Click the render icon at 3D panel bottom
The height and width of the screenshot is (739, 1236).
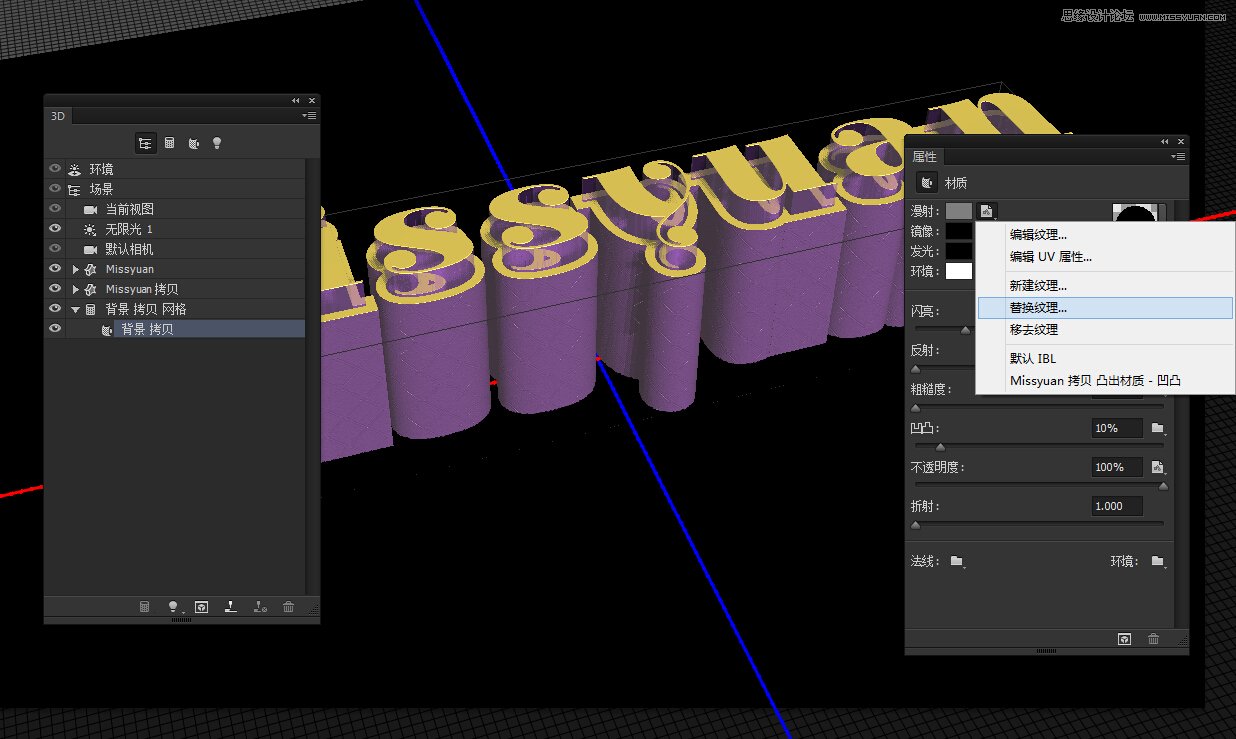tap(201, 606)
